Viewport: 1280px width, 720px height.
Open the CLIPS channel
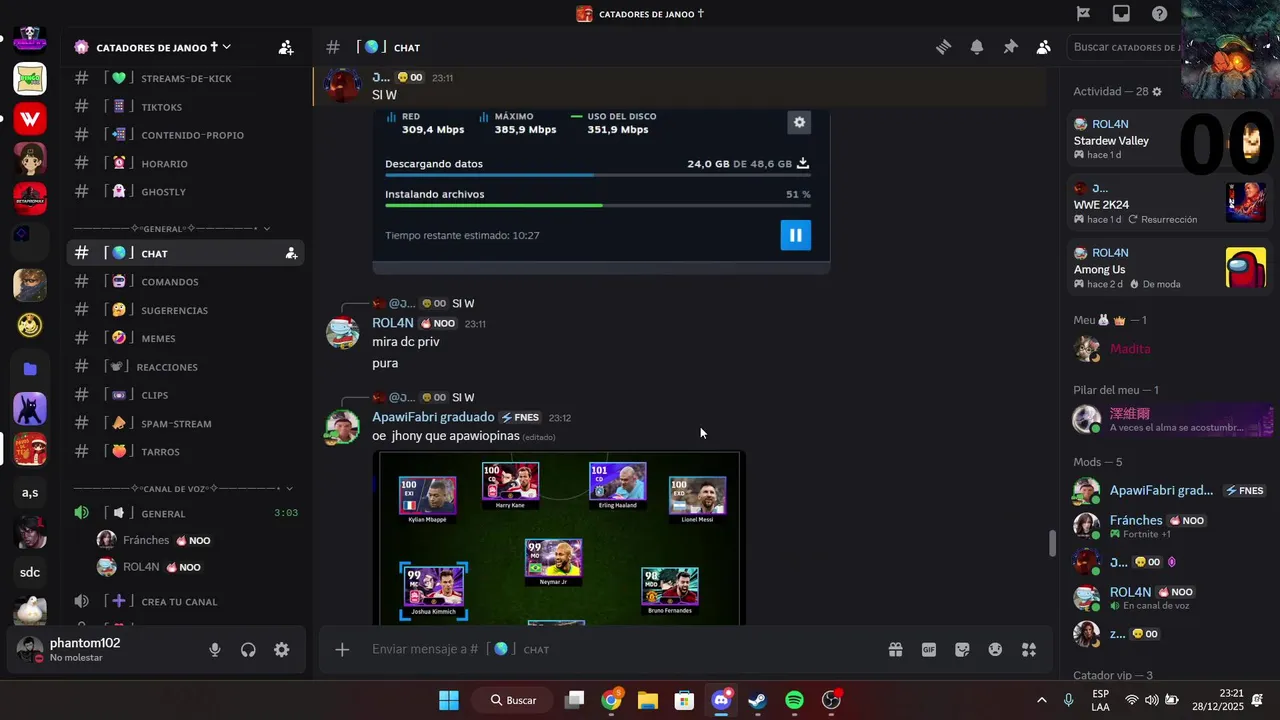click(x=186, y=395)
